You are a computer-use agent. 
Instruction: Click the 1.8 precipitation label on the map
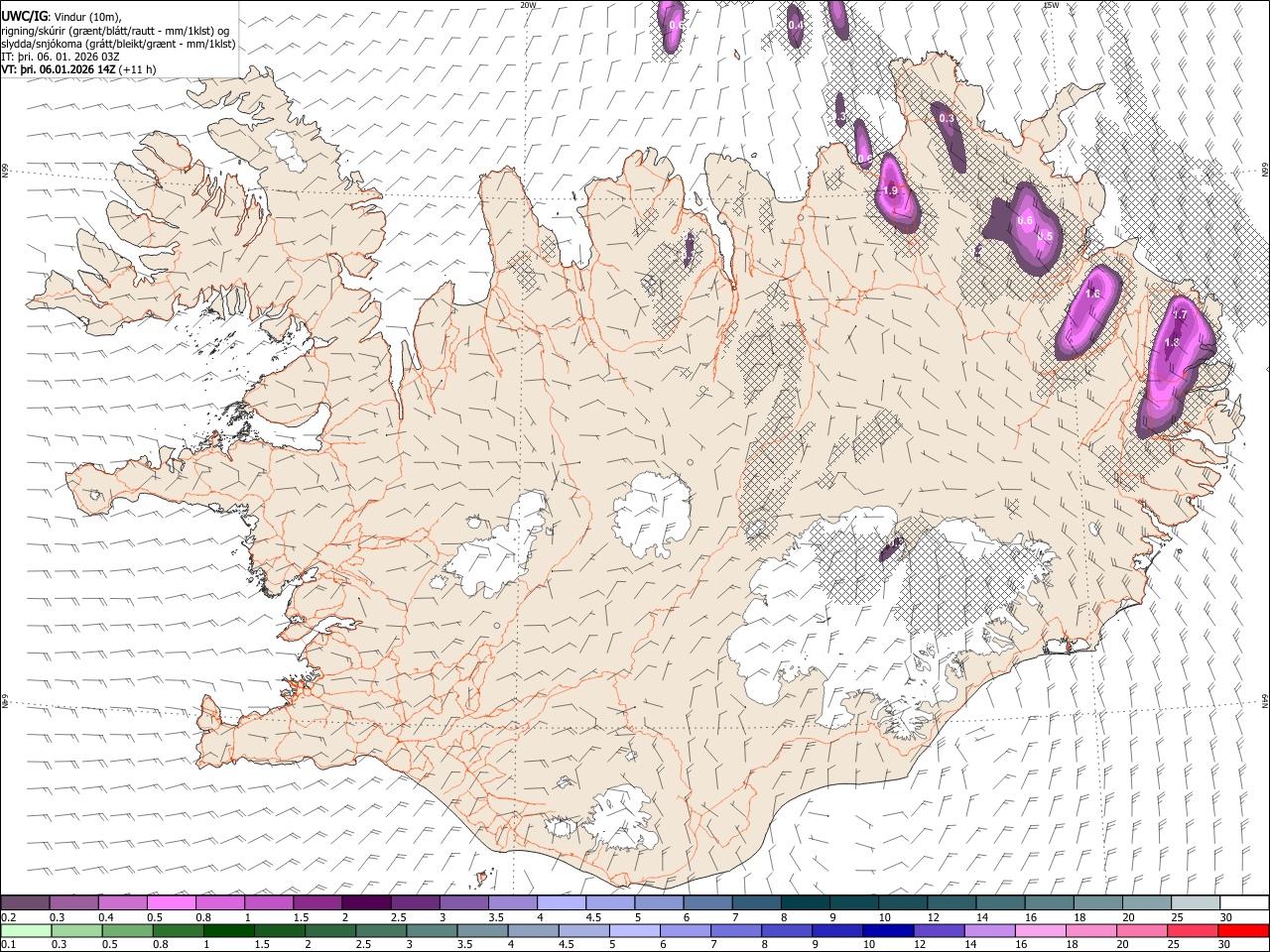[1171, 342]
